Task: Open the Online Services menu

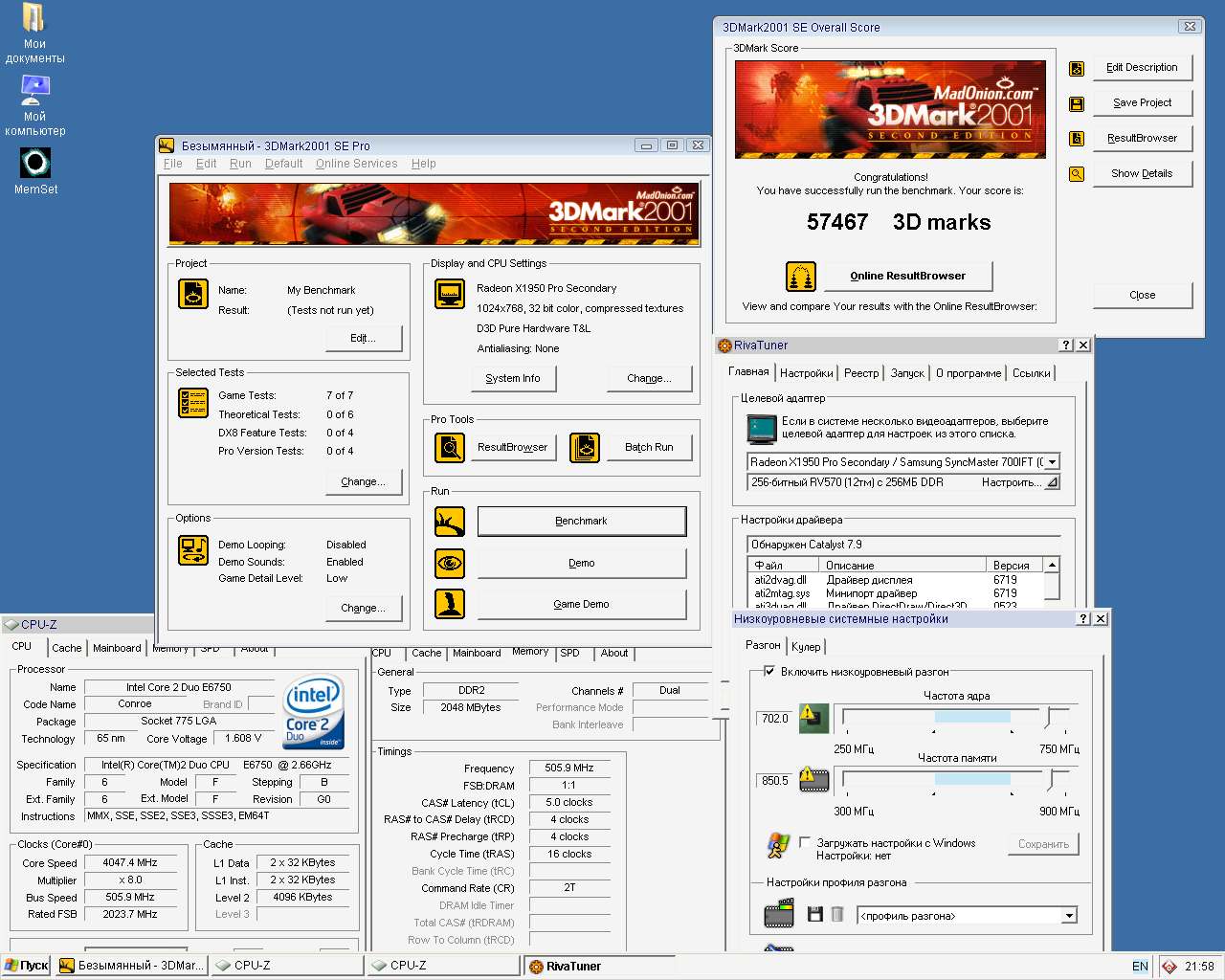Action: [x=356, y=164]
